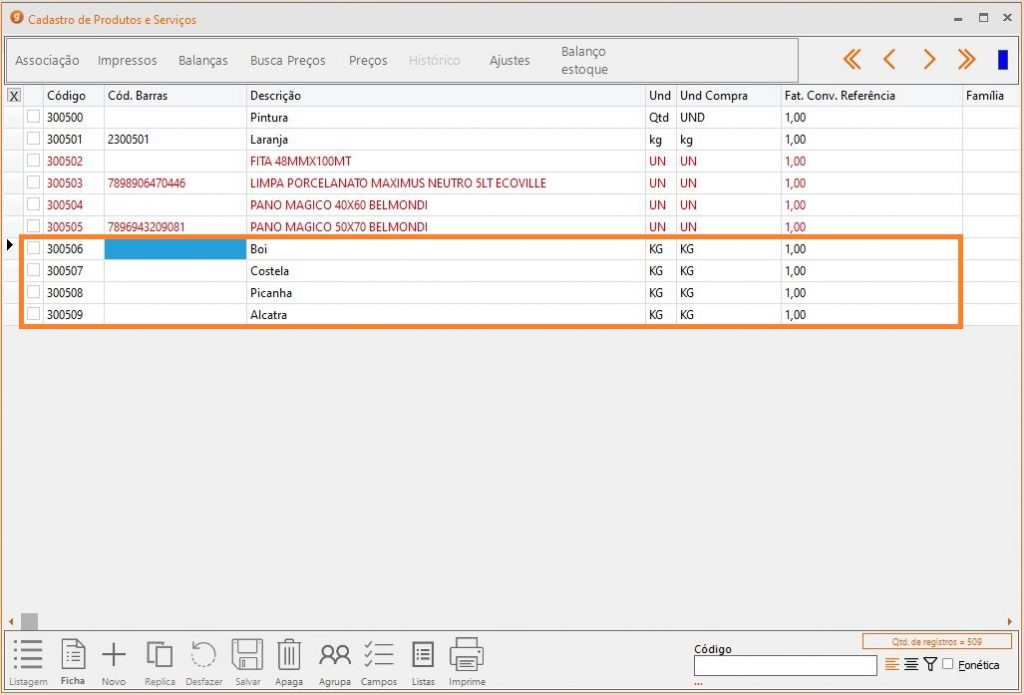Click the Código search input field
This screenshot has width=1024, height=695.
pos(785,666)
